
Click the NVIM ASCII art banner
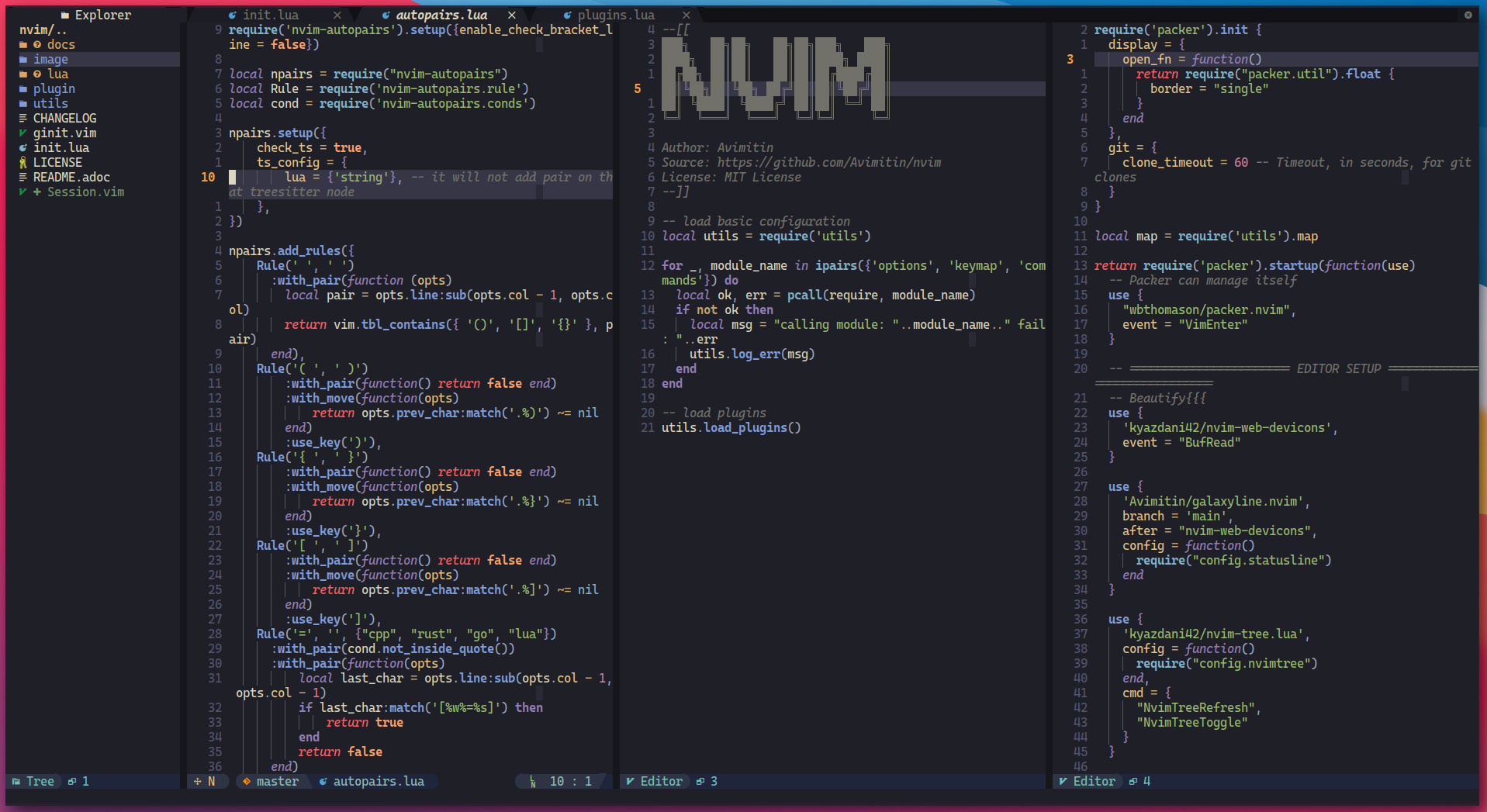(x=775, y=78)
